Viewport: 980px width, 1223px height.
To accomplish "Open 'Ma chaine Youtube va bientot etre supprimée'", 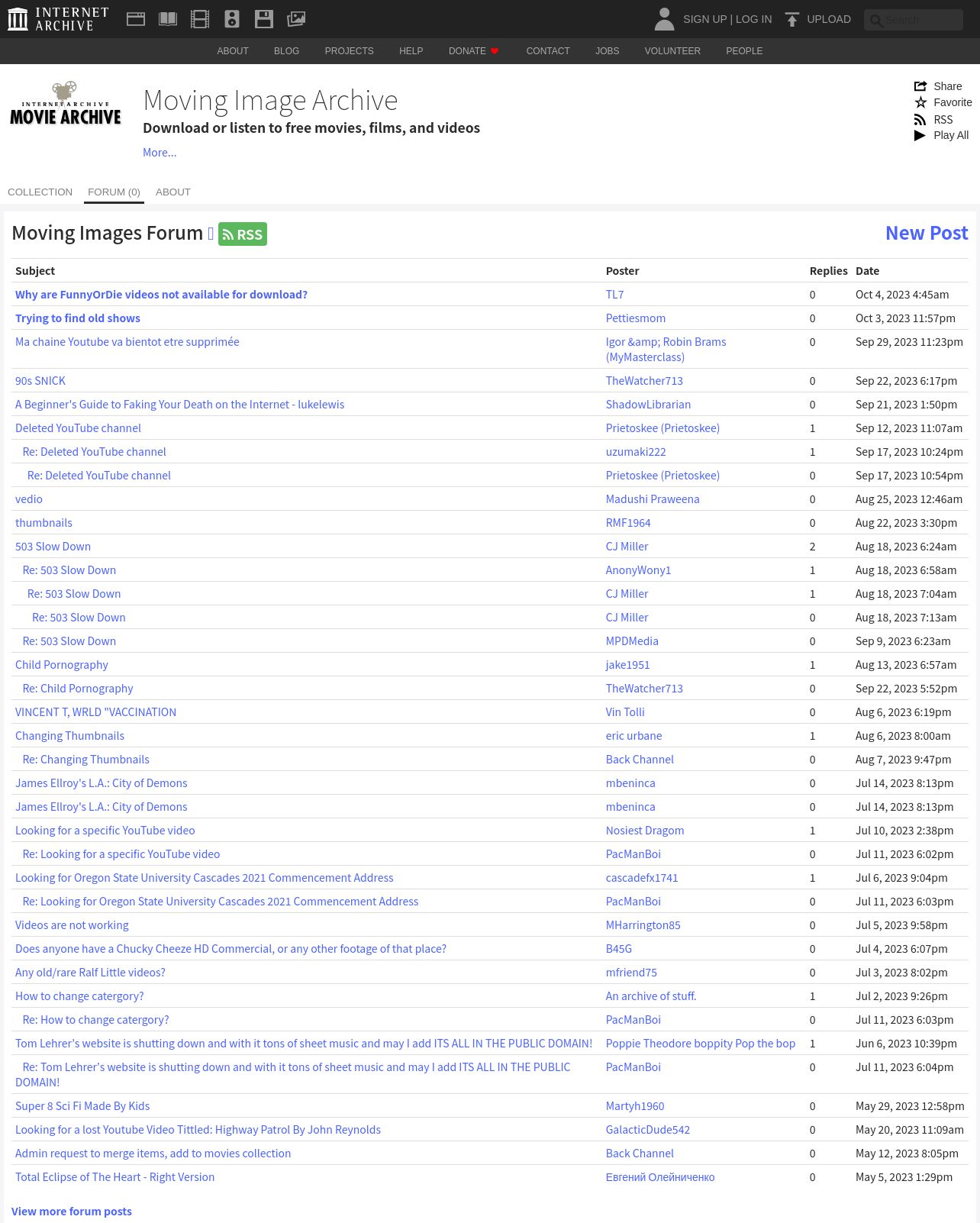I will 127,342.
